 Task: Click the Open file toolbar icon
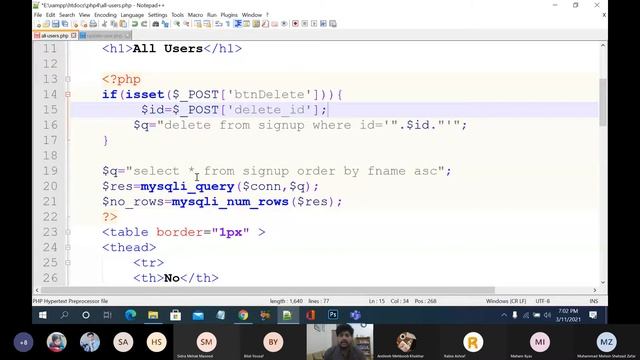[47, 24]
